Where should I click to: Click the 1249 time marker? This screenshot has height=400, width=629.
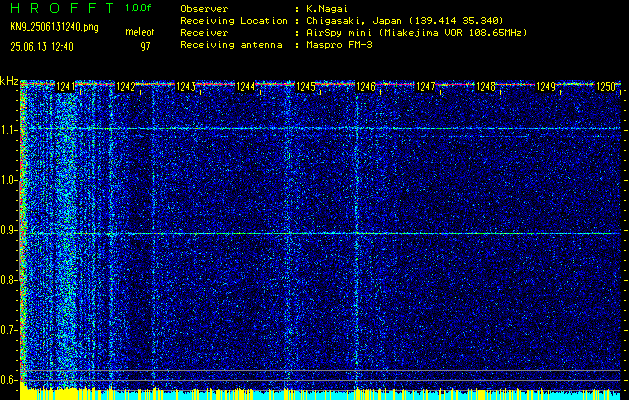point(546,87)
